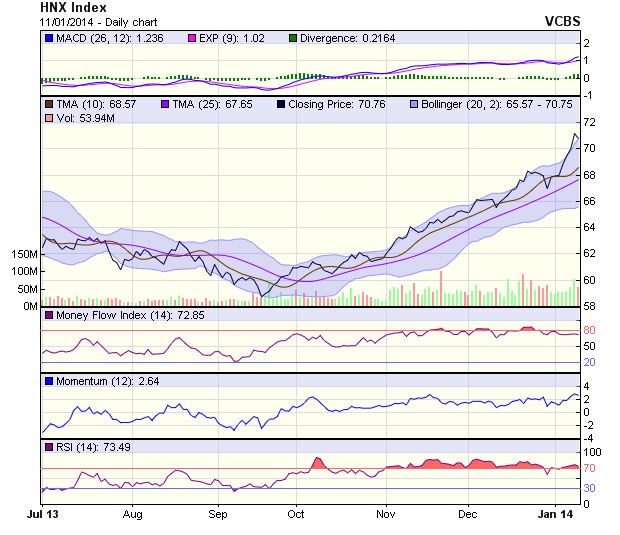Select the Oct date axis label
620x535 pixels.
click(x=296, y=513)
